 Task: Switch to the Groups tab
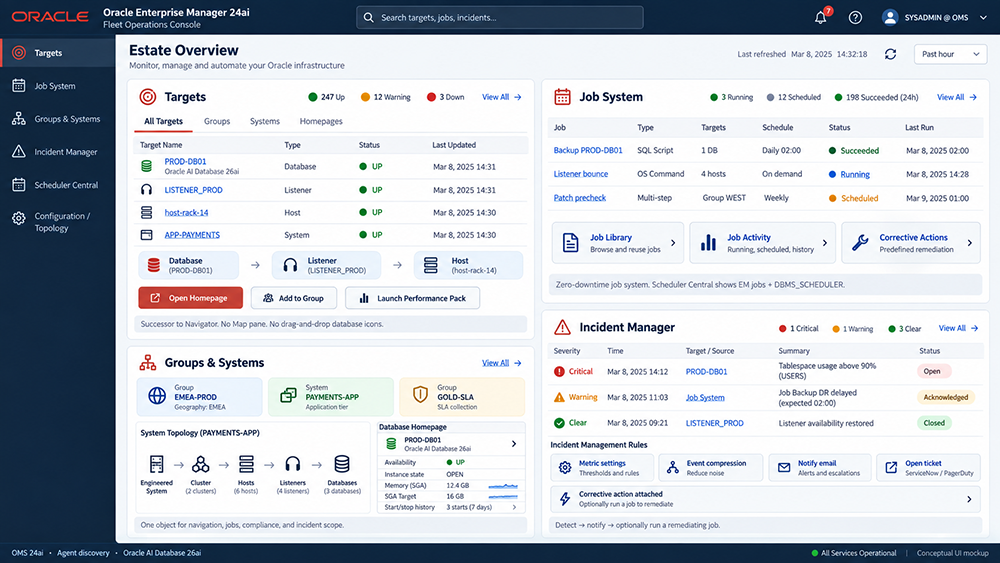(217, 121)
